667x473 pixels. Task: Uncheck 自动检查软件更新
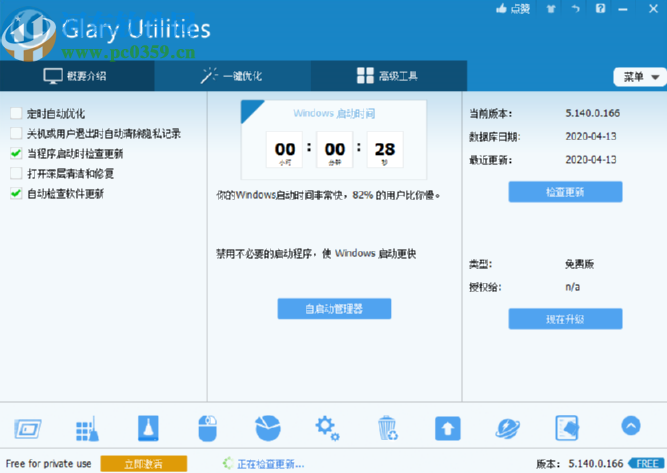click(16, 194)
